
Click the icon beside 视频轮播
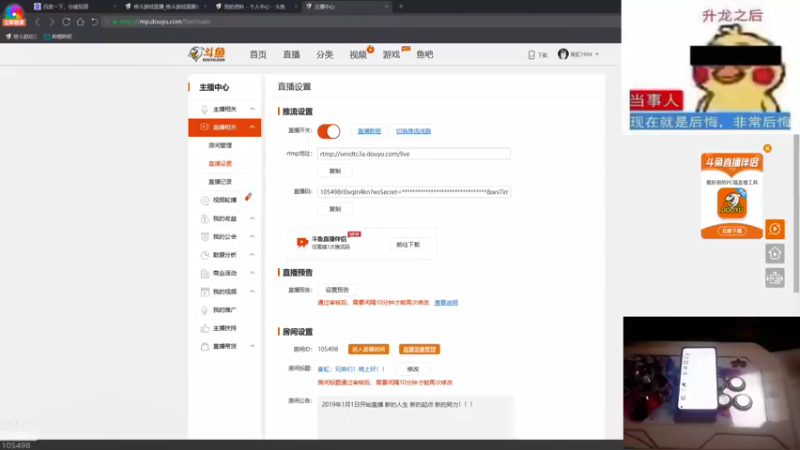pyautogui.click(x=205, y=201)
